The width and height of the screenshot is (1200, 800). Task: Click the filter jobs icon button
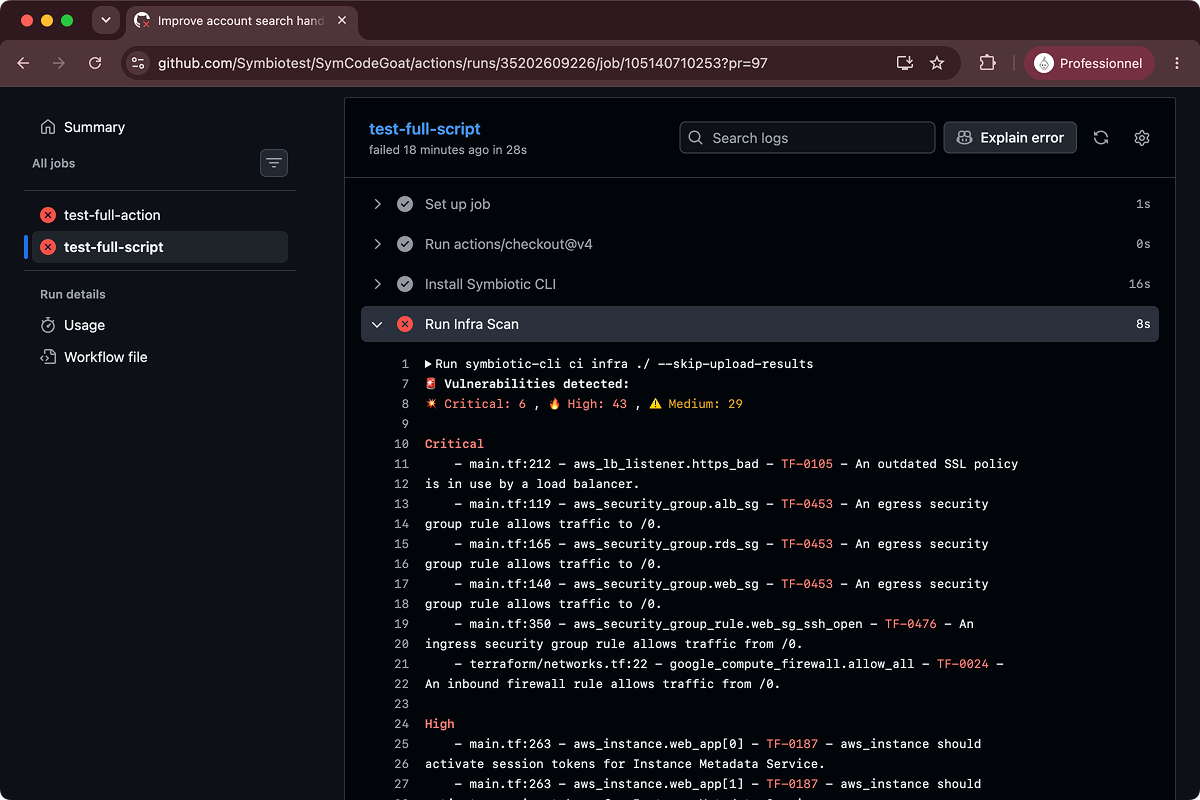click(274, 163)
